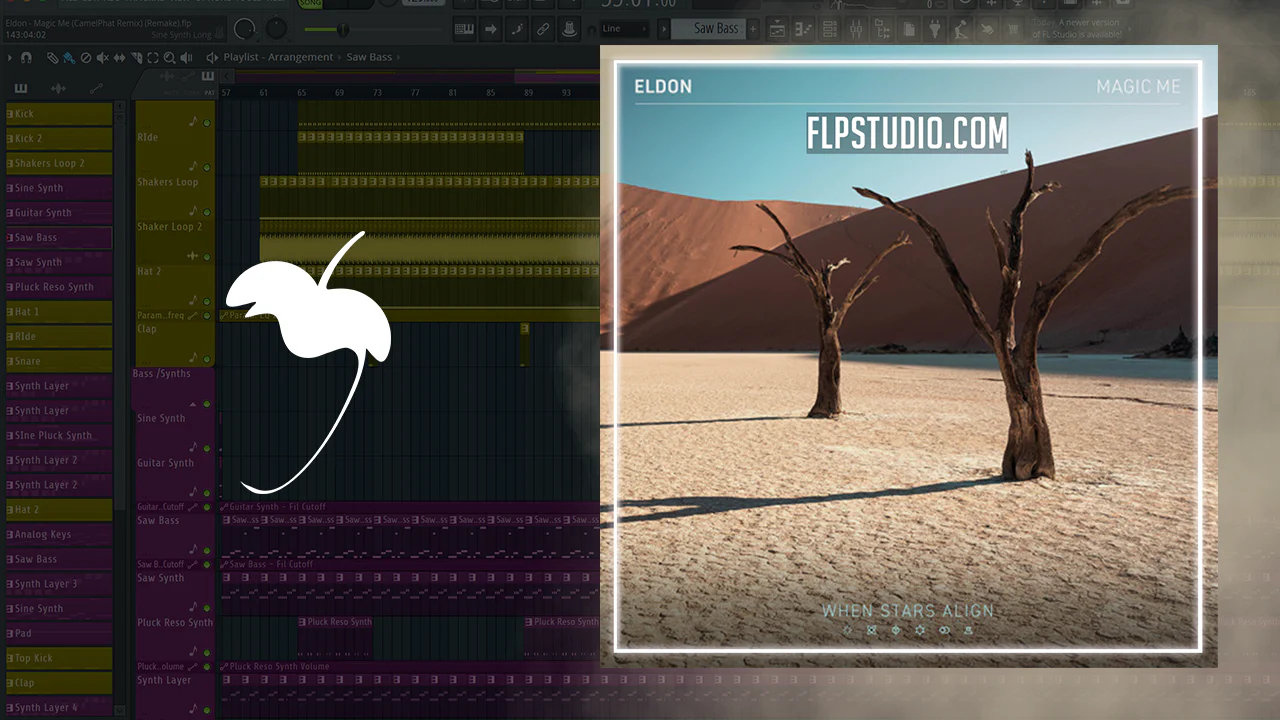
Task: Select the Paint brush tool in playlist toolbar
Action: pyautogui.click(x=68, y=58)
